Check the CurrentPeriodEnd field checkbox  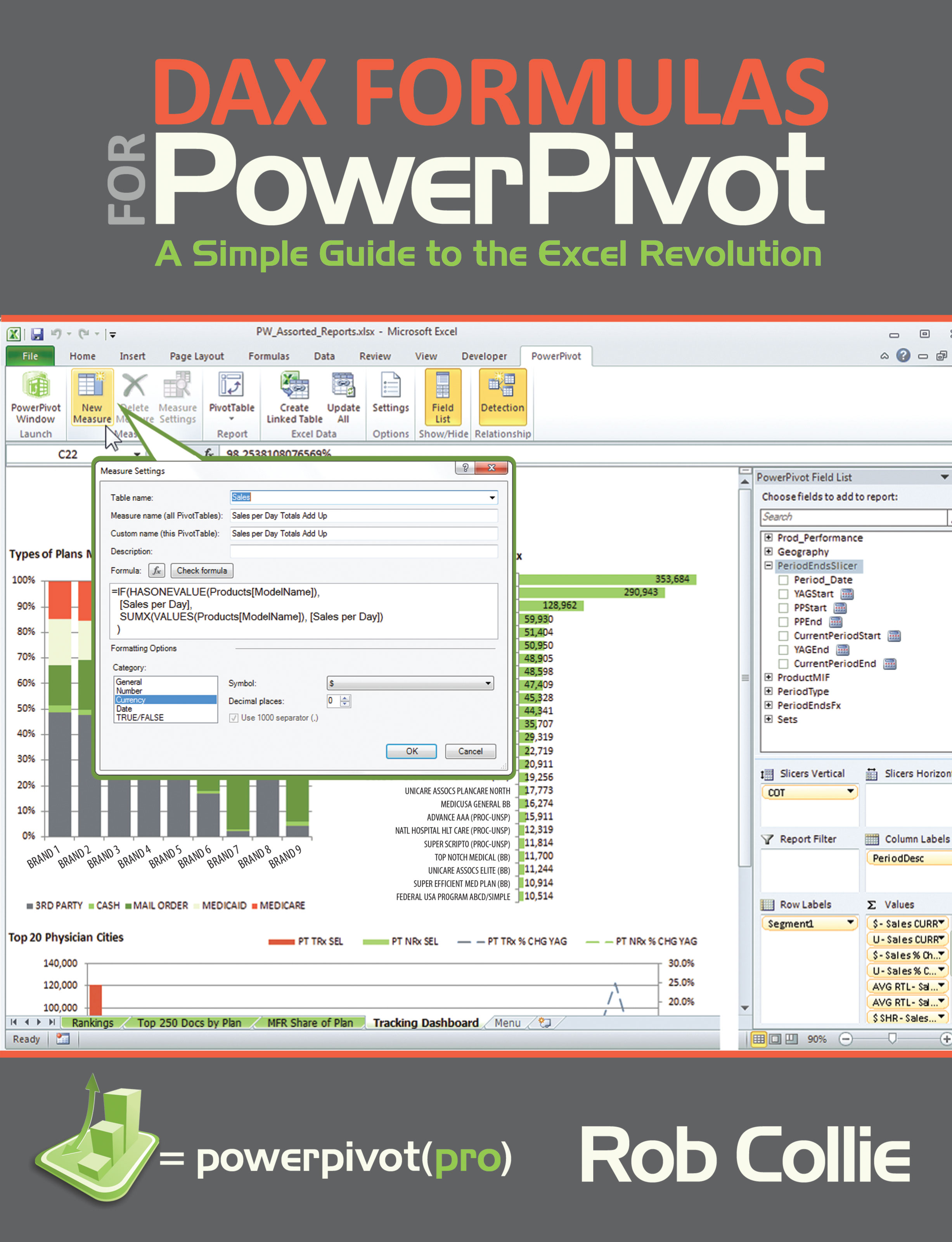click(783, 663)
